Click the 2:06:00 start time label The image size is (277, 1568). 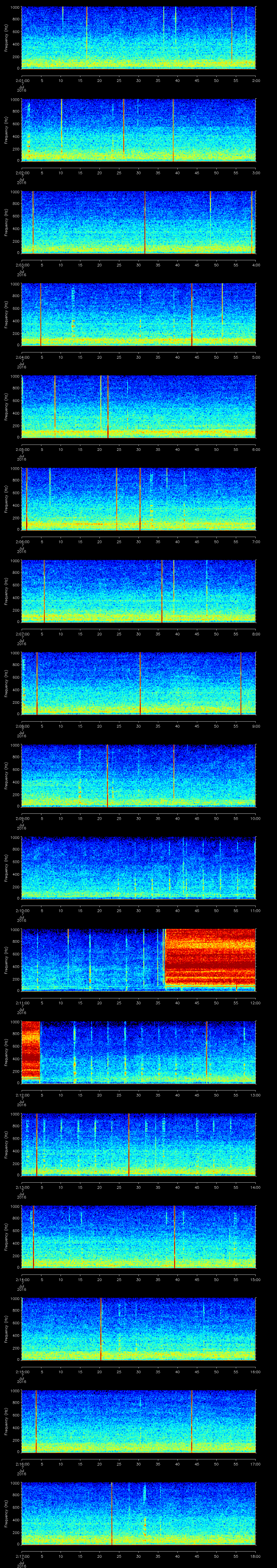[x=22, y=542]
